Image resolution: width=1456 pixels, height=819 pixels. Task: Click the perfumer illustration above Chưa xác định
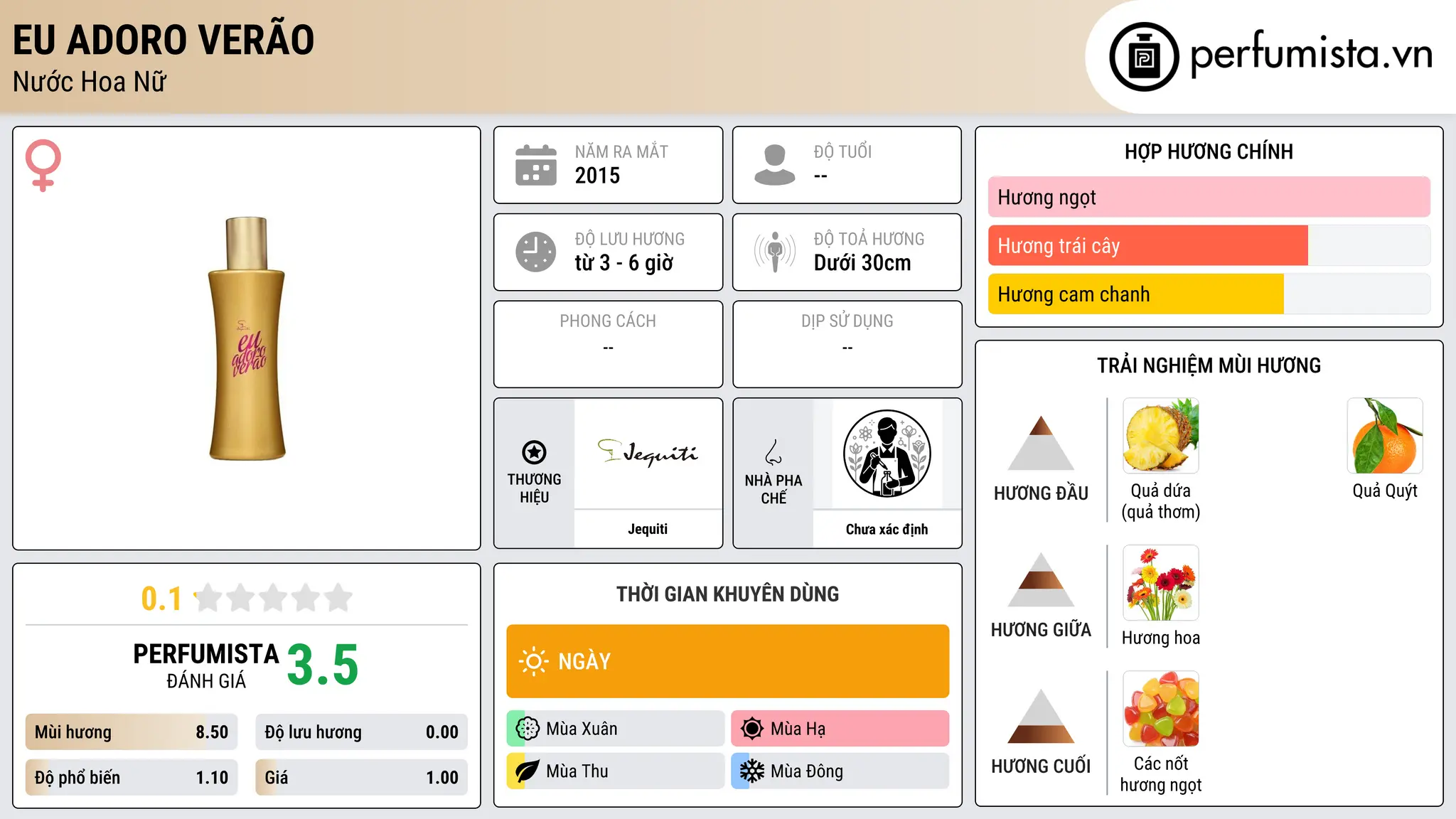pos(887,454)
